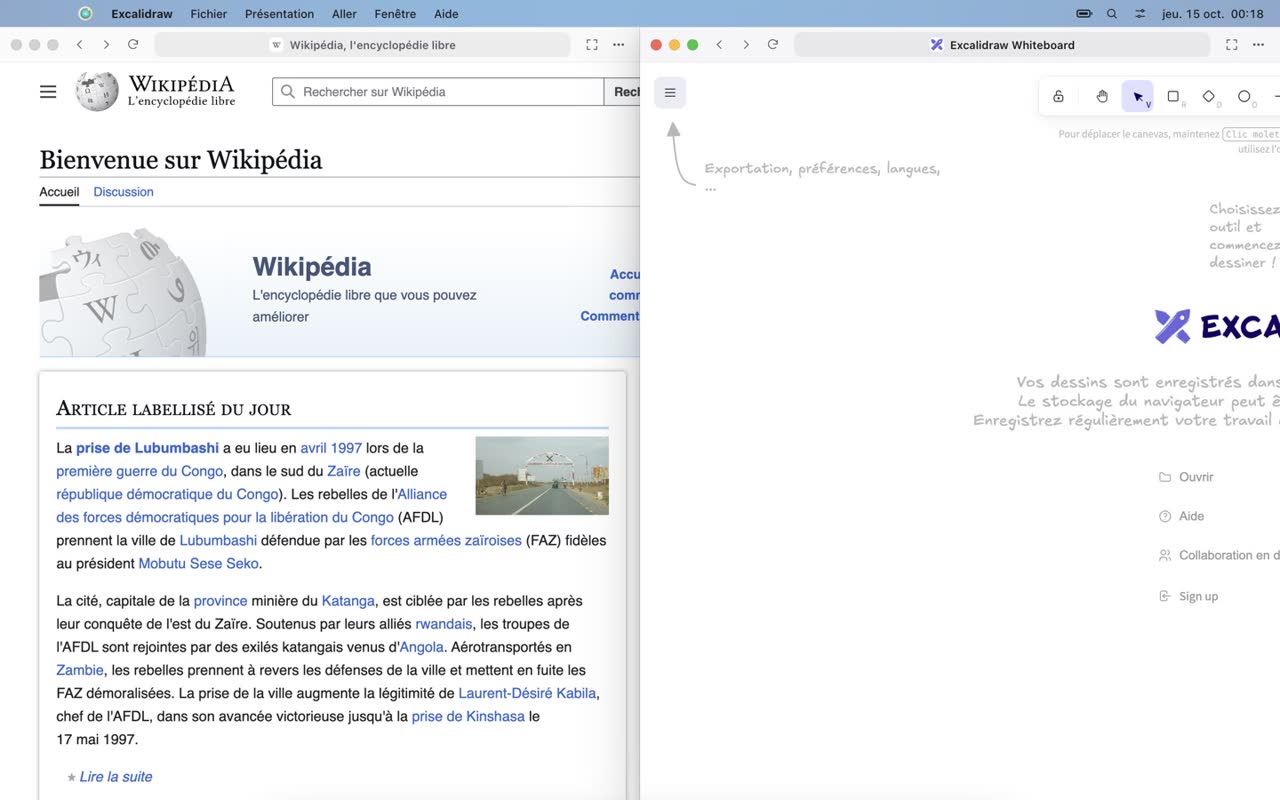Open the prise de Lubumbashi link
This screenshot has height=800, width=1280.
147,448
